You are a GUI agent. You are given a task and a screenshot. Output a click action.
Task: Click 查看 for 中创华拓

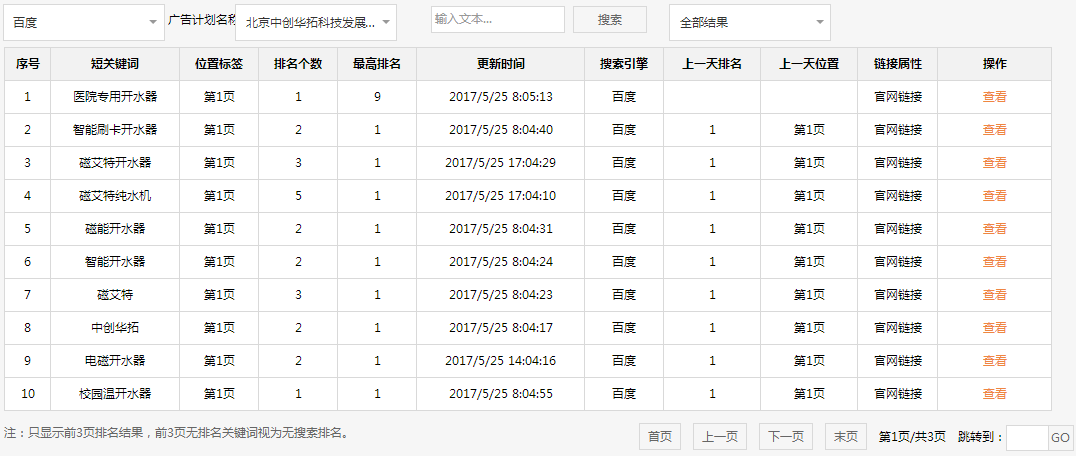point(994,327)
